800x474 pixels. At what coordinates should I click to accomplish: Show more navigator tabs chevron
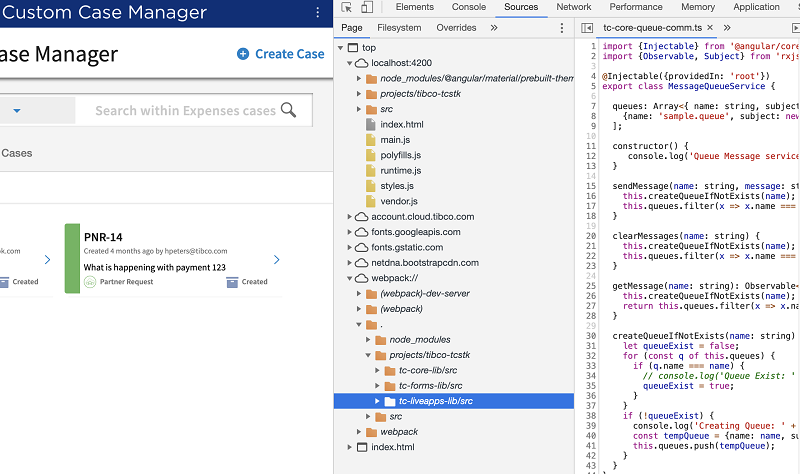(x=494, y=28)
